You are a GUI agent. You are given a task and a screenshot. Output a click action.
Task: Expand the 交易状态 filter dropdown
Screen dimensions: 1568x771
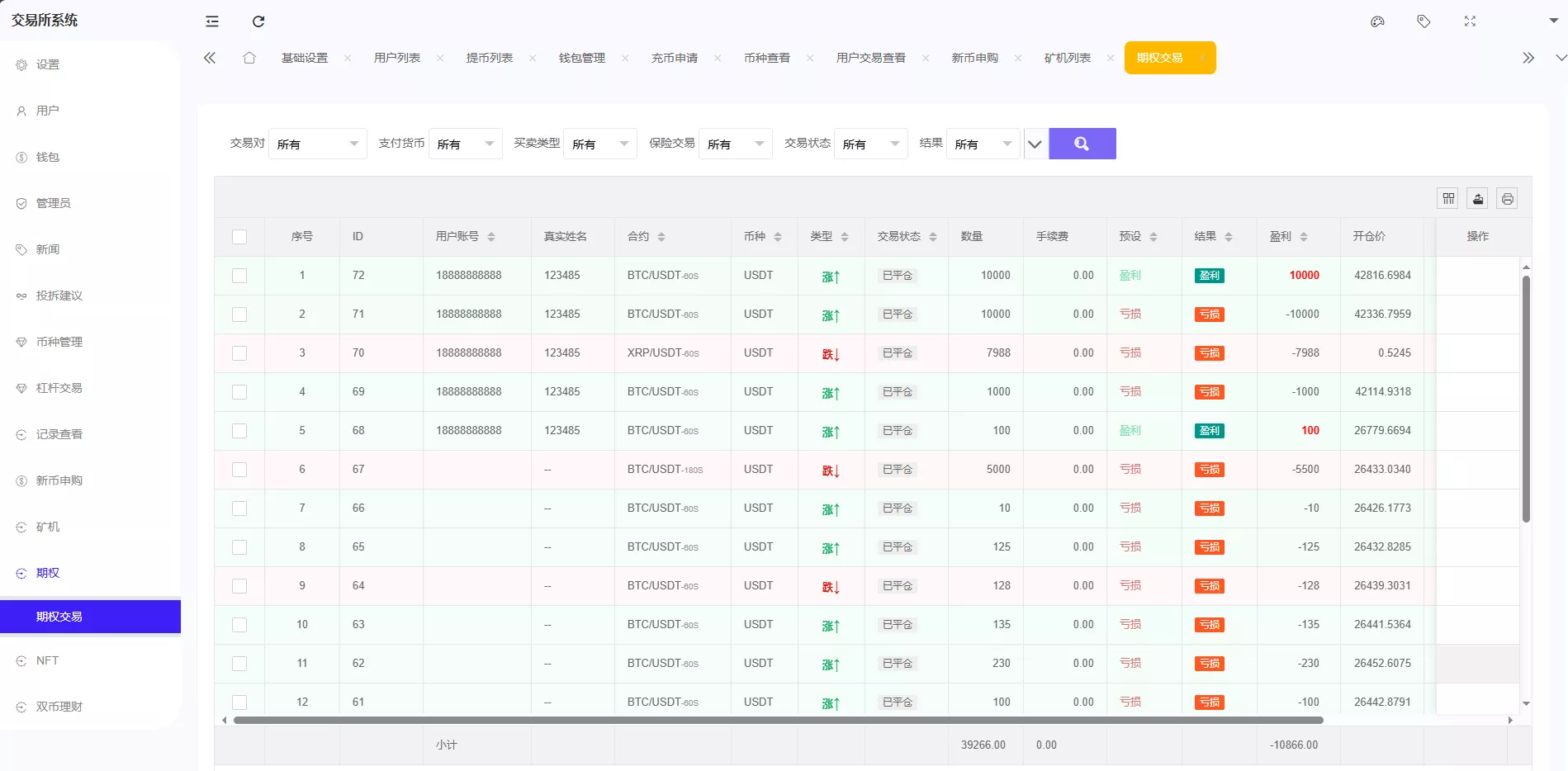(x=870, y=144)
